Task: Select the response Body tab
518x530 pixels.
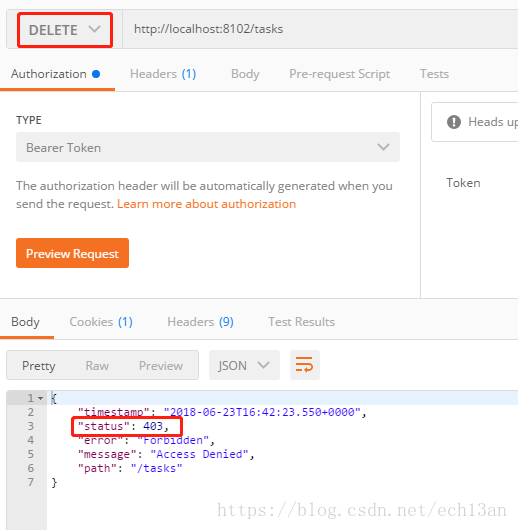Action: [x=25, y=322]
